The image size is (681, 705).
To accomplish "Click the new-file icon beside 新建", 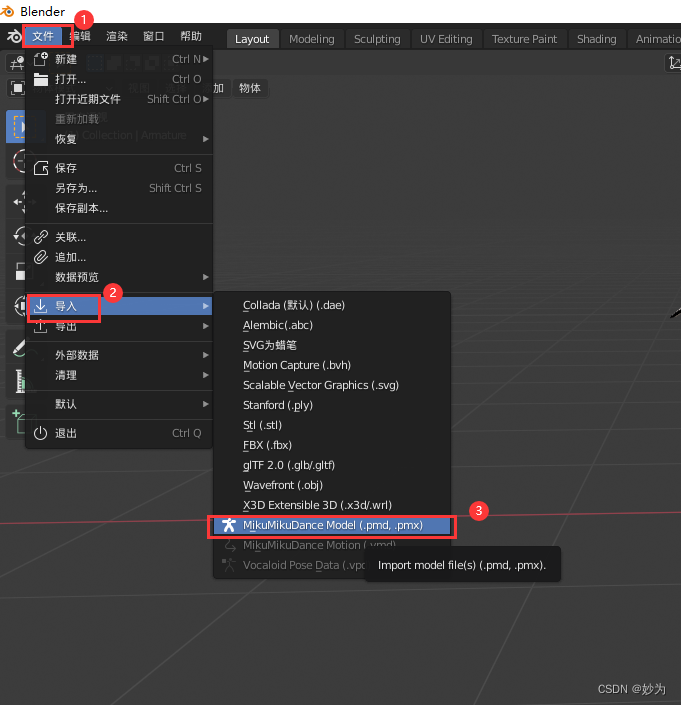I will tap(40, 58).
